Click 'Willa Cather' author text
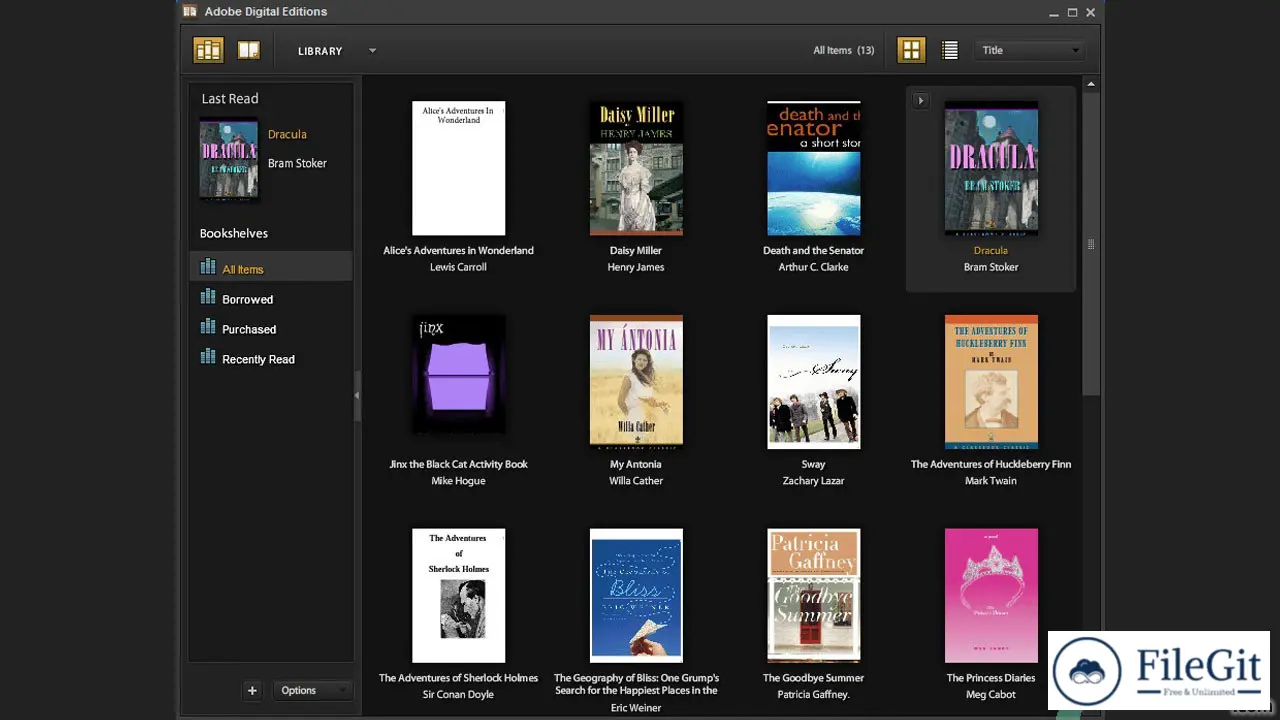This screenshot has width=1280, height=720. pos(636,481)
